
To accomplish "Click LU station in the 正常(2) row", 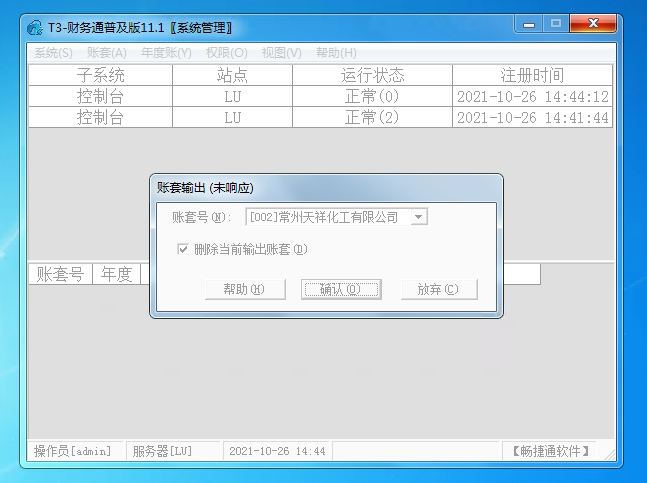I will [x=232, y=118].
